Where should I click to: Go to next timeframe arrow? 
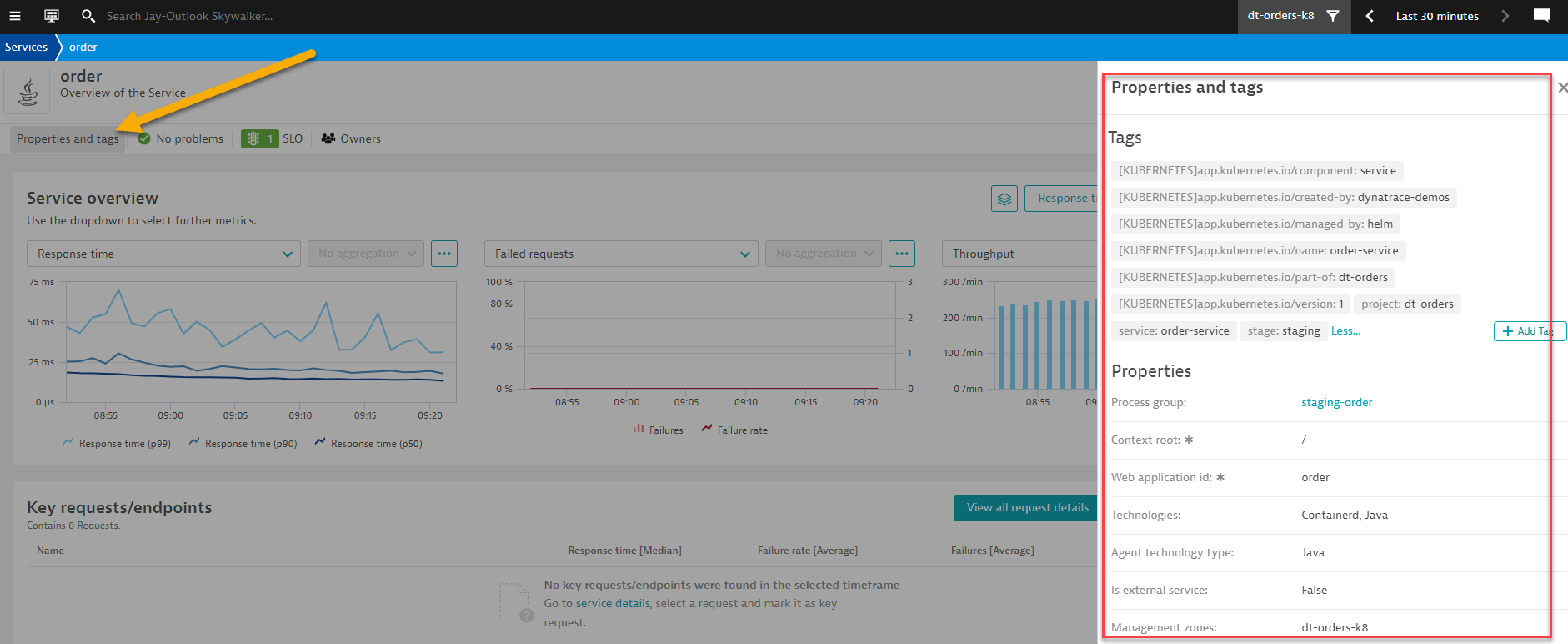[1505, 16]
